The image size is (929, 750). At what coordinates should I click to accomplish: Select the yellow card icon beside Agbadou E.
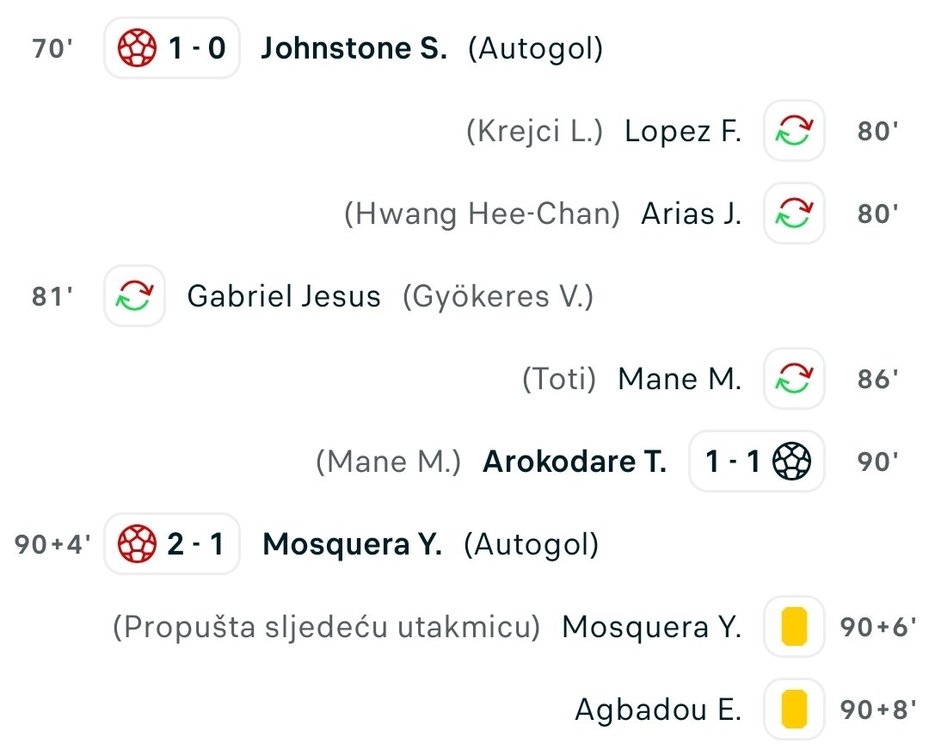click(794, 710)
